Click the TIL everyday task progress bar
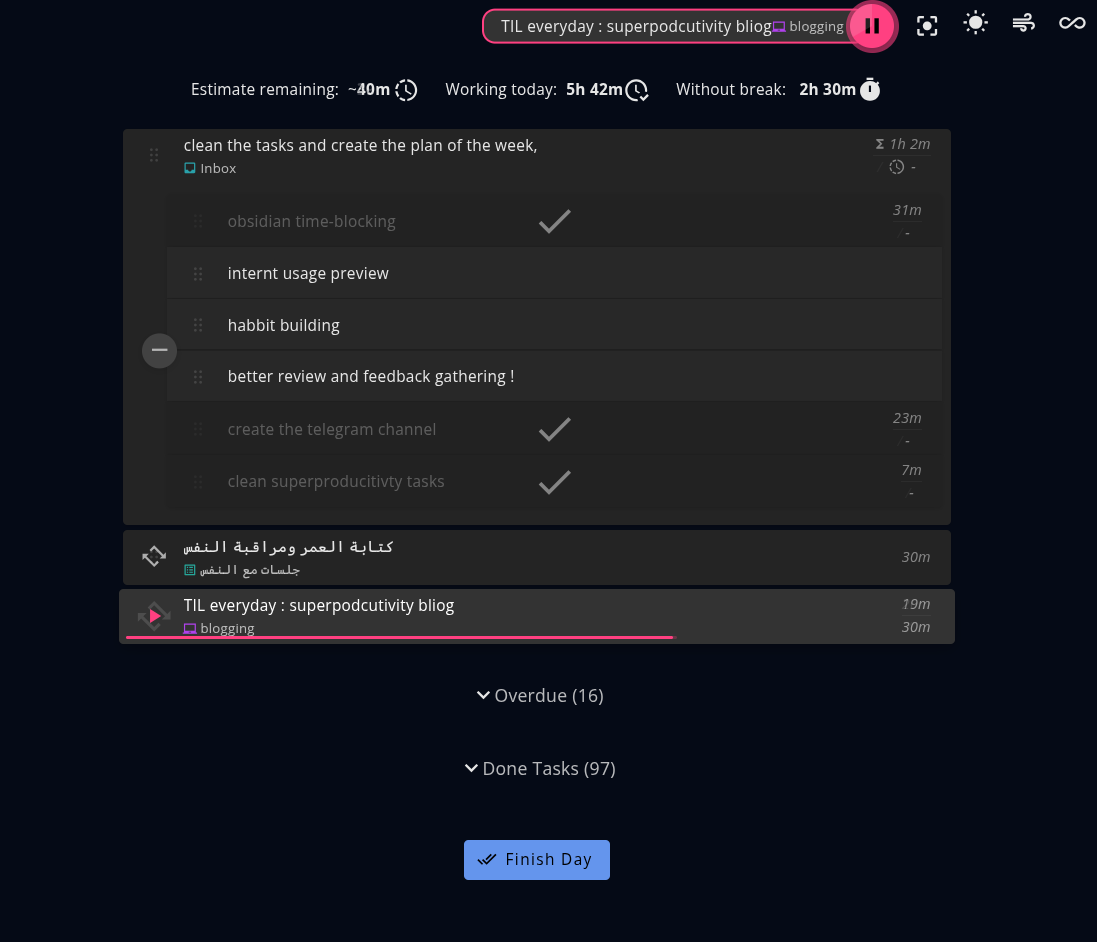The image size is (1097, 942). (400, 637)
